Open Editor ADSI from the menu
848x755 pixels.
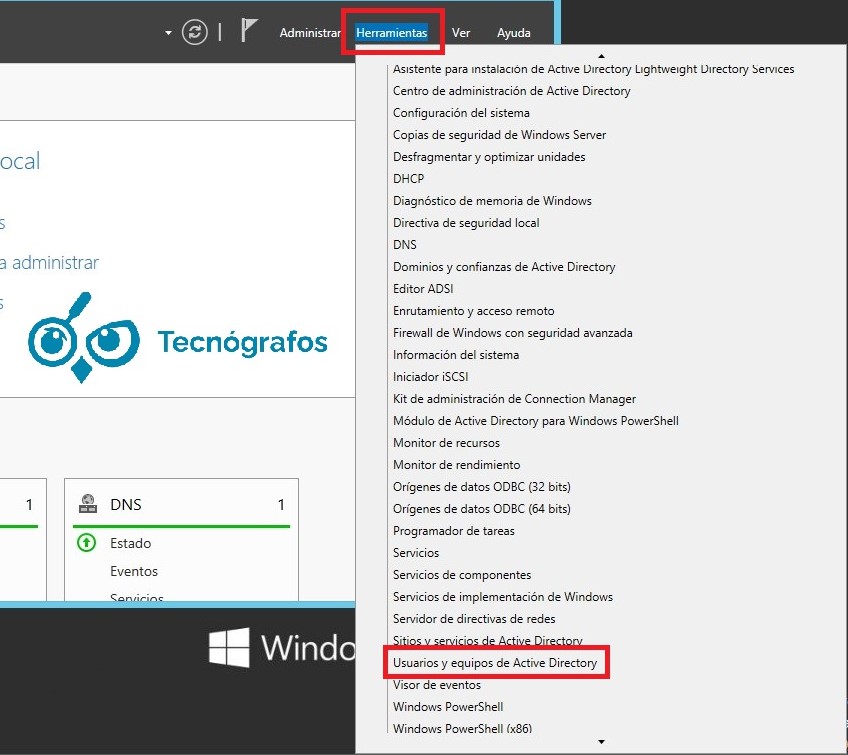pyautogui.click(x=423, y=289)
